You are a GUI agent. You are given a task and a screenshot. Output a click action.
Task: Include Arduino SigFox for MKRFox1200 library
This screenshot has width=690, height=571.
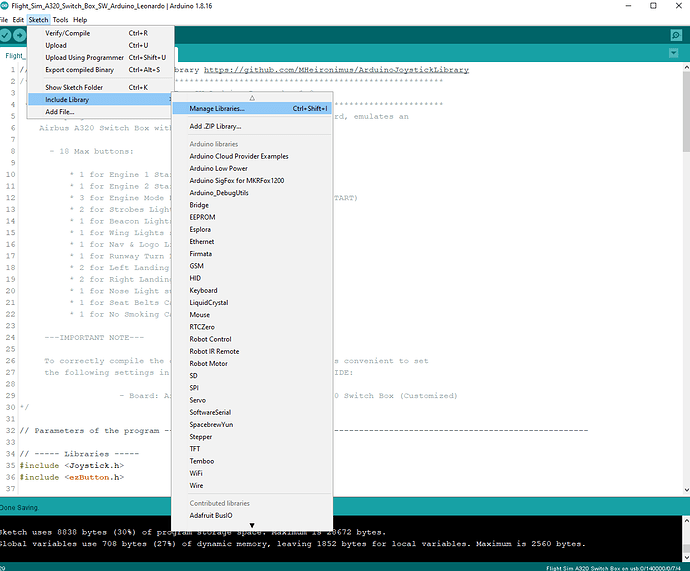coord(252,181)
